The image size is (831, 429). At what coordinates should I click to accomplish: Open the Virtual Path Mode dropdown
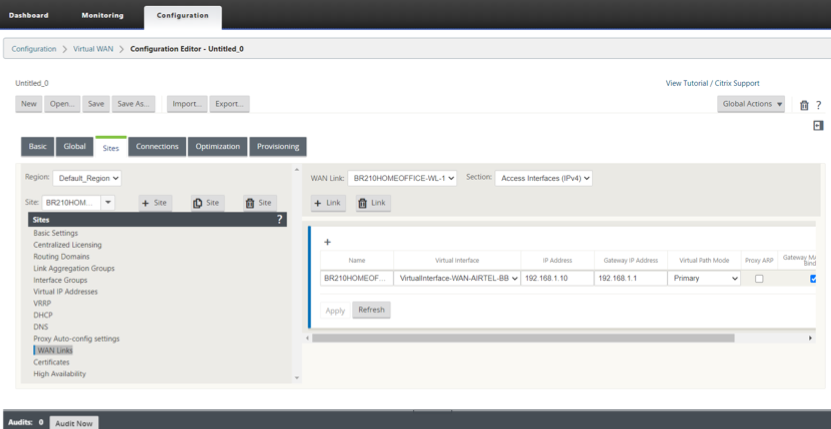[704, 278]
